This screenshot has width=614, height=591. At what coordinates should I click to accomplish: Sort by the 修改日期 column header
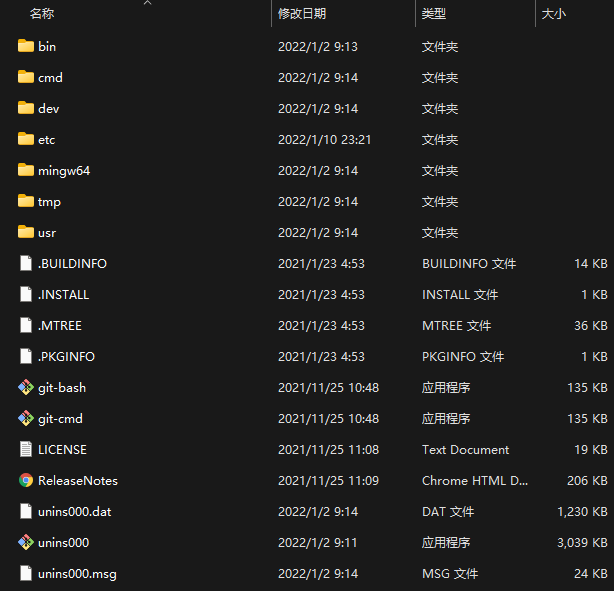[302, 14]
